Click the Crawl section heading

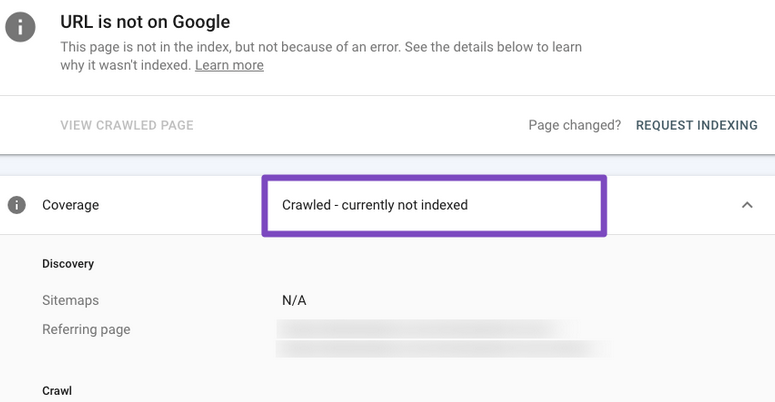pos(57,391)
